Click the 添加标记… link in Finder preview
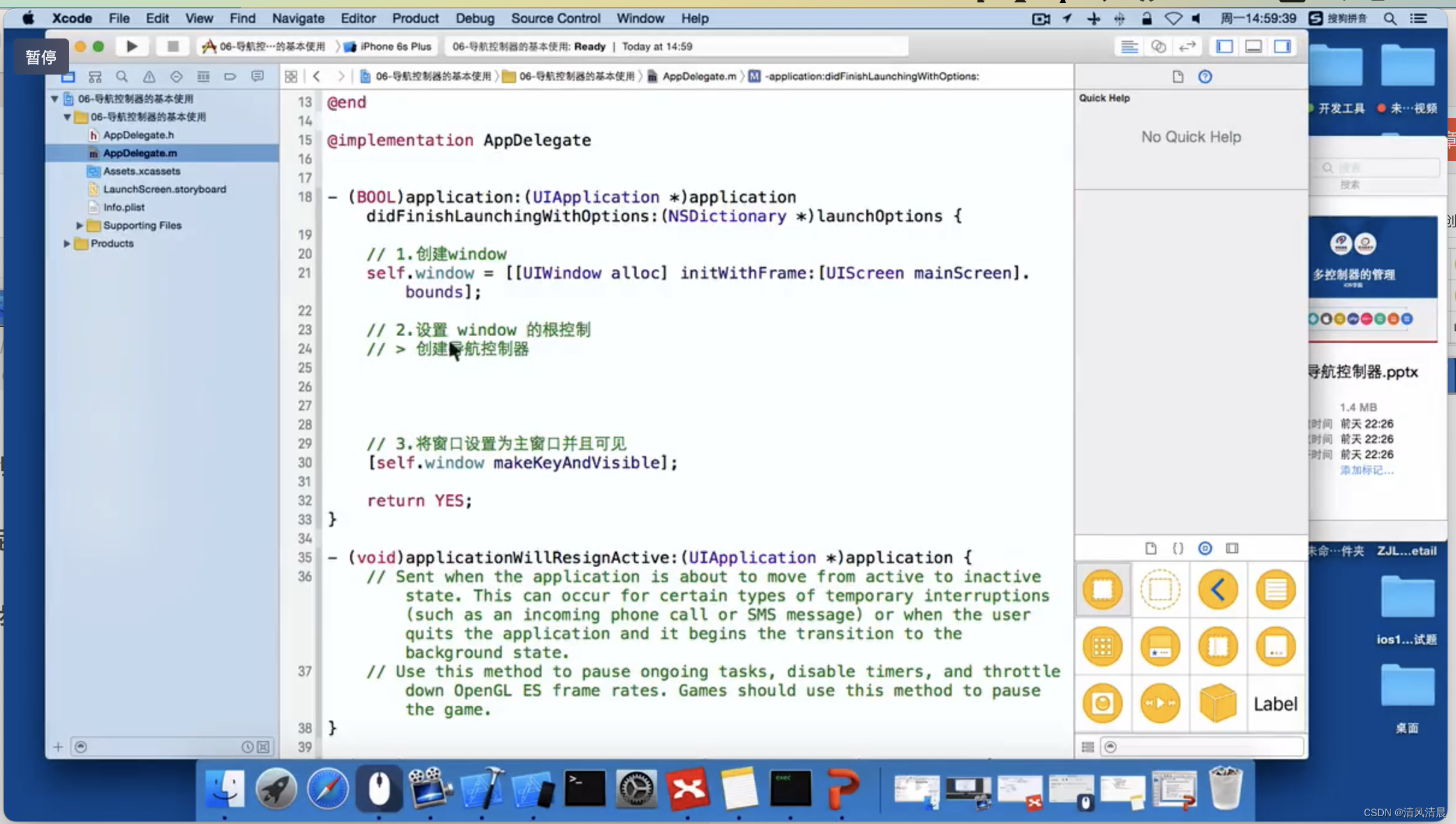Viewport: 1456px width, 824px height. pos(1366,470)
